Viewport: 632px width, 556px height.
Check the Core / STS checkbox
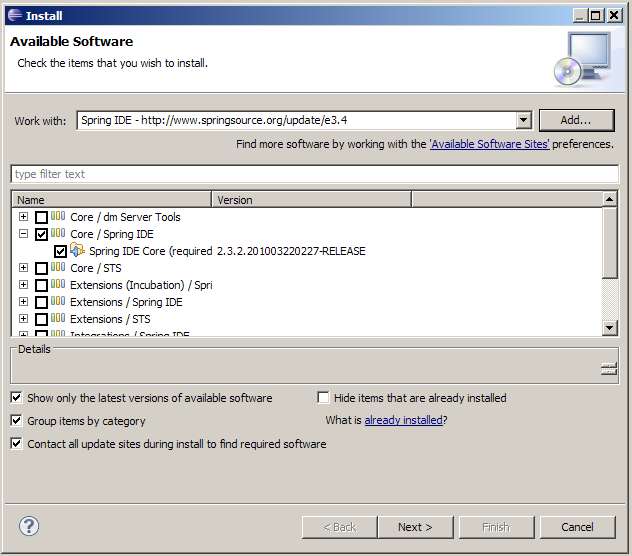coord(42,268)
